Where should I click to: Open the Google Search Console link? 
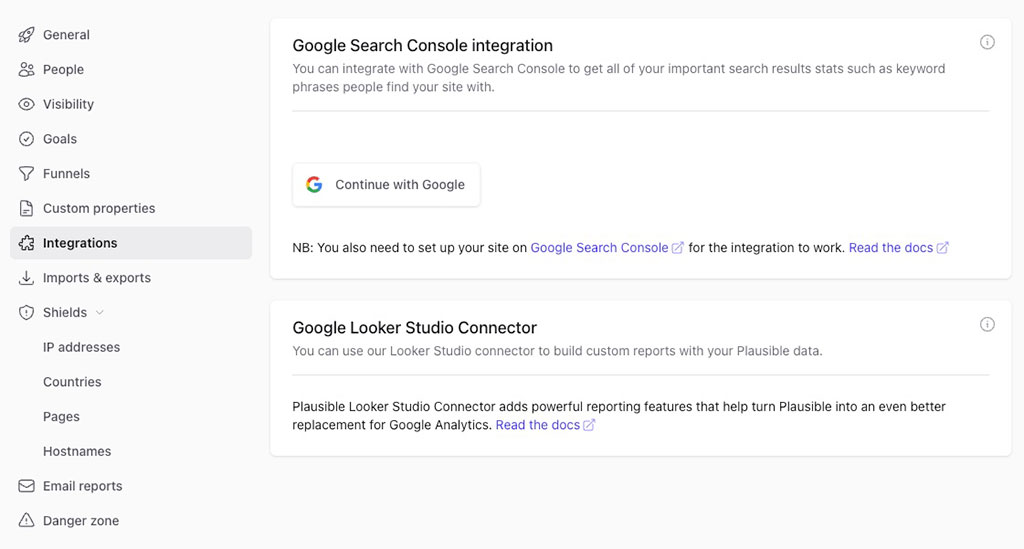[x=599, y=248]
